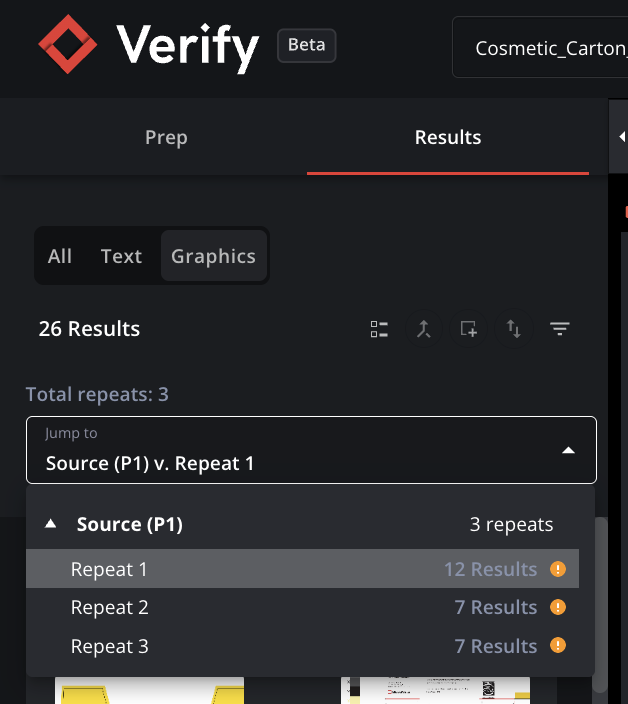Click the Verify red diamond logo
This screenshot has height=704, width=628.
click(x=68, y=44)
